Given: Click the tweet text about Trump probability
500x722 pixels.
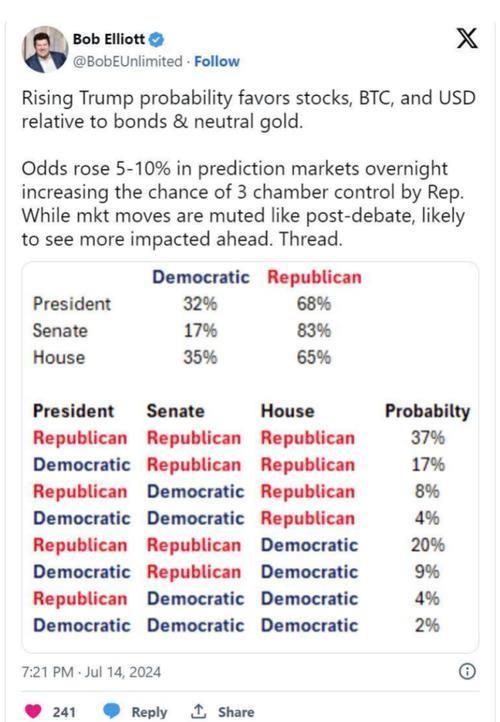Looking at the screenshot, I should (249, 169).
